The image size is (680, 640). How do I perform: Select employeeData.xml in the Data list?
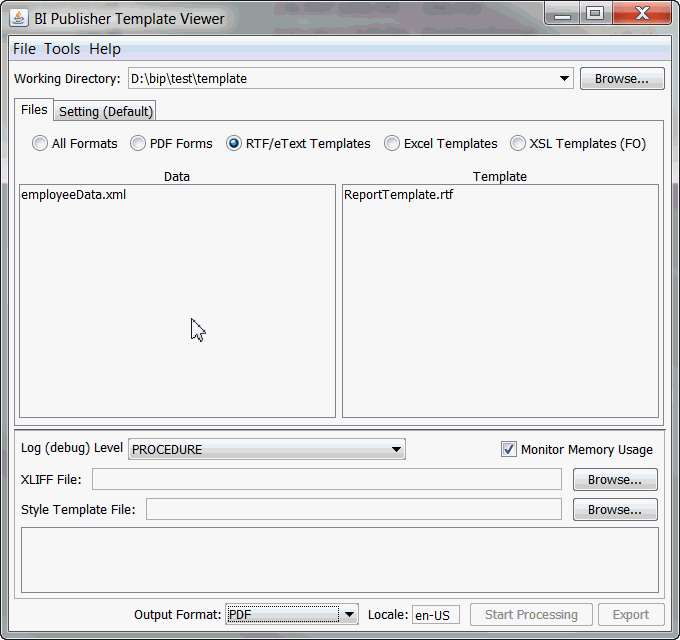(73, 195)
